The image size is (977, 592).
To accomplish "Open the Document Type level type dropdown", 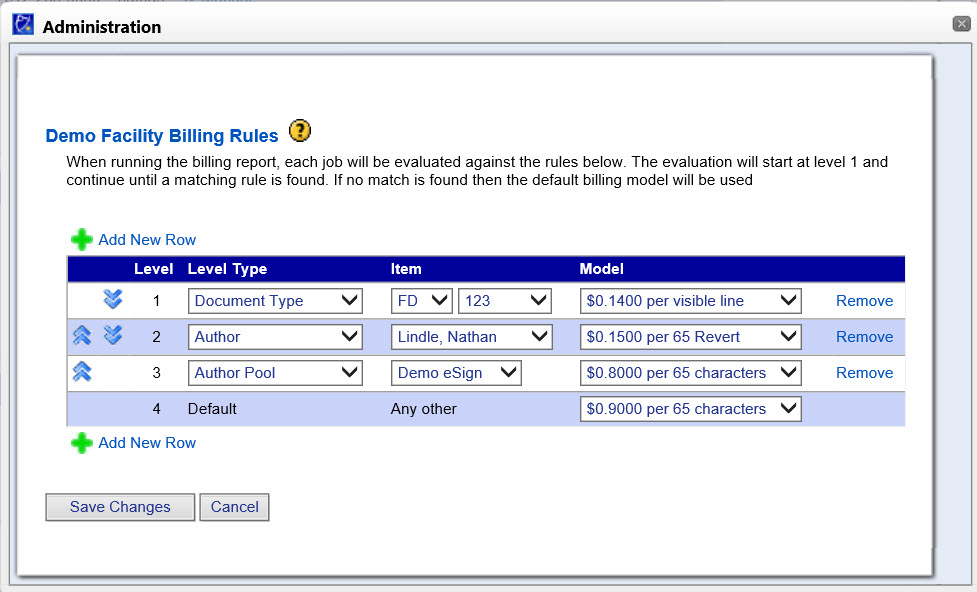I will (275, 301).
